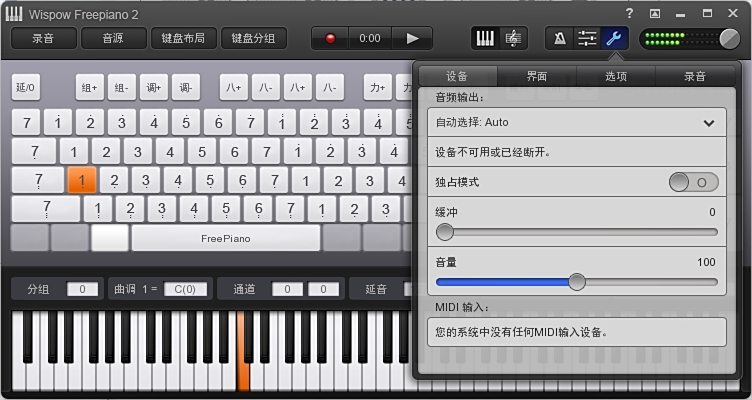Click the 力+ key
Viewport: 752px width, 400px height.
tap(378, 87)
